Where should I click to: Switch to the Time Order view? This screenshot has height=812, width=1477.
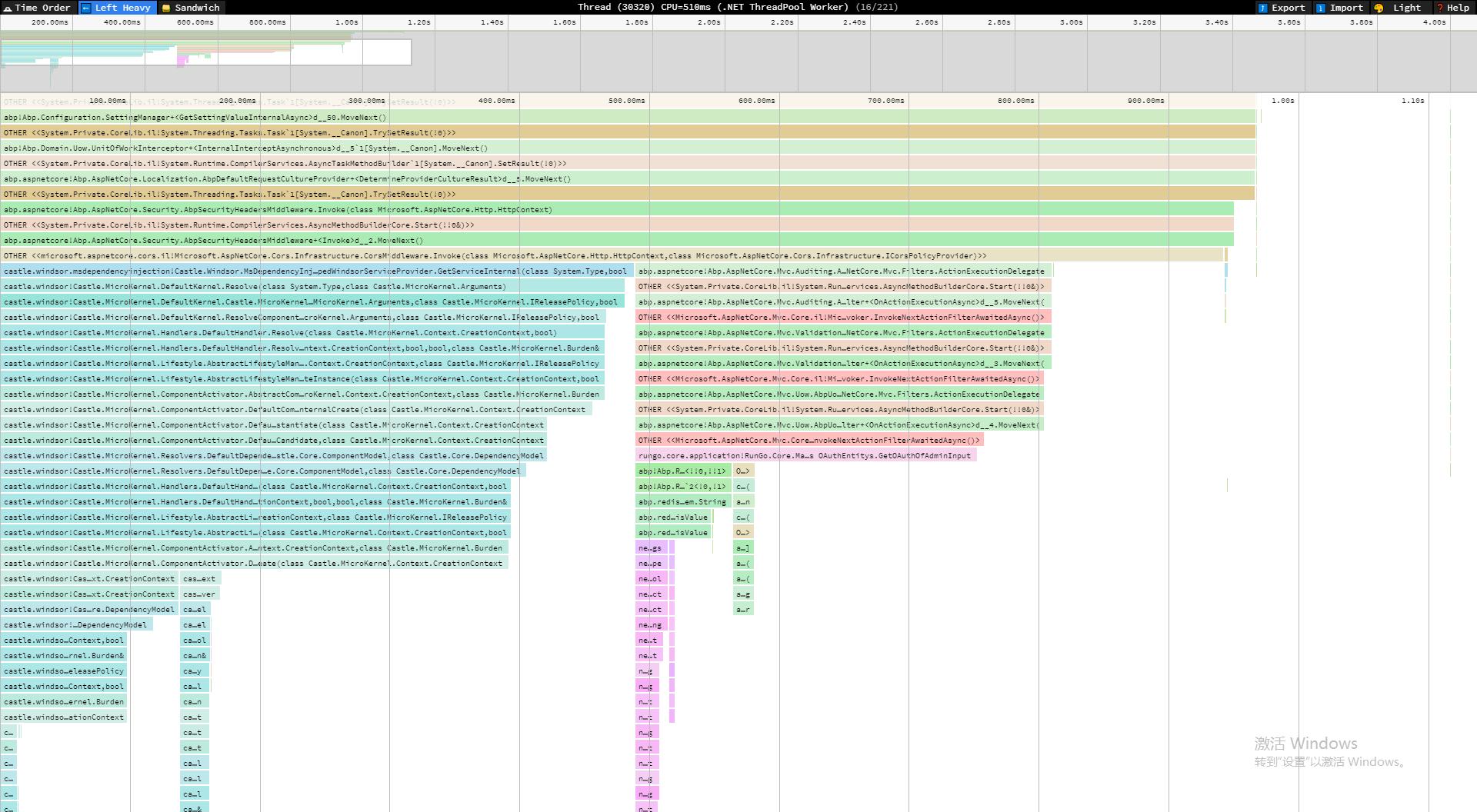(38, 8)
